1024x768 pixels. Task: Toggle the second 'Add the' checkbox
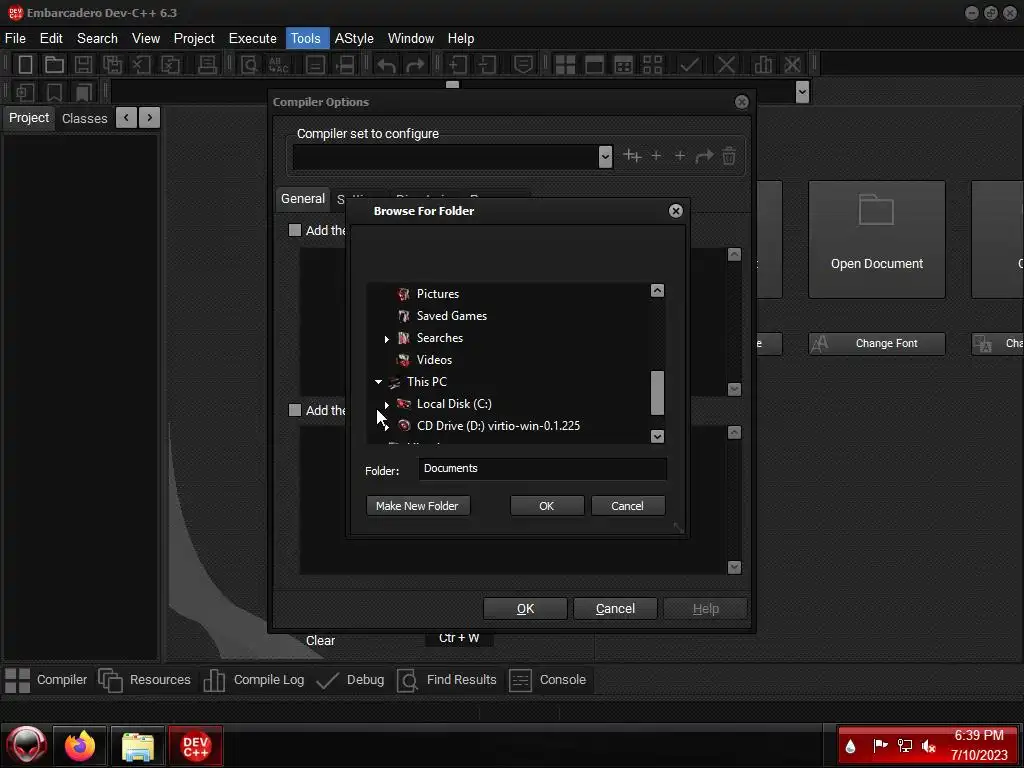point(295,410)
